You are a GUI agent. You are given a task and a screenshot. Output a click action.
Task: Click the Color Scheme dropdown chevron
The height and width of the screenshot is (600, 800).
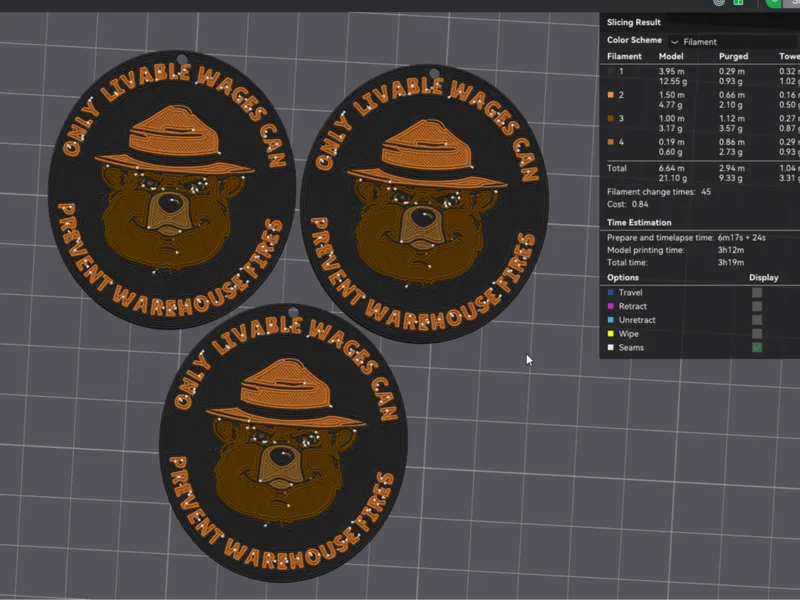coord(674,42)
